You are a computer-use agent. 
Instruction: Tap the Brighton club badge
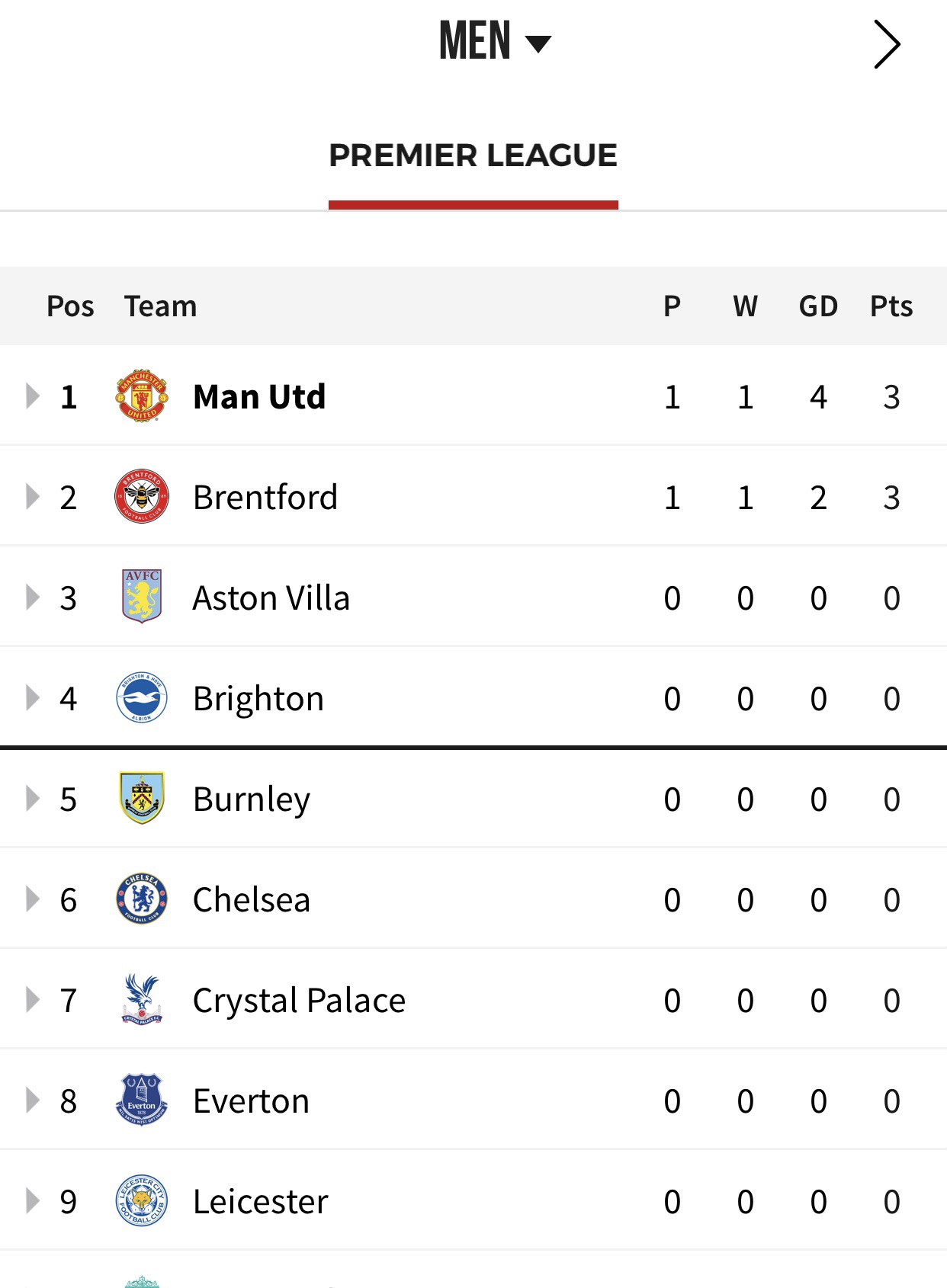tap(142, 697)
